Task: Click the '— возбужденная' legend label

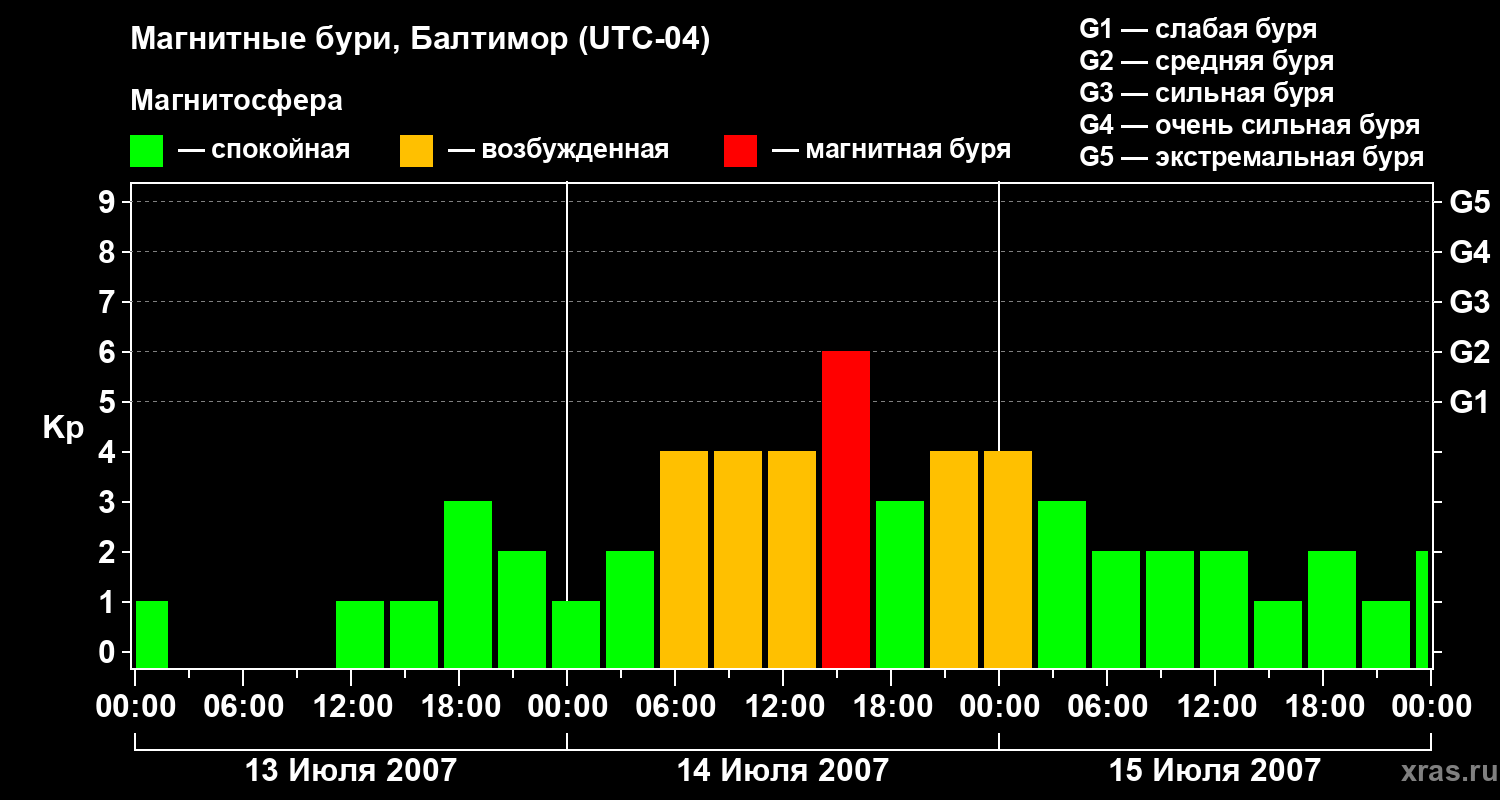Action: point(558,150)
